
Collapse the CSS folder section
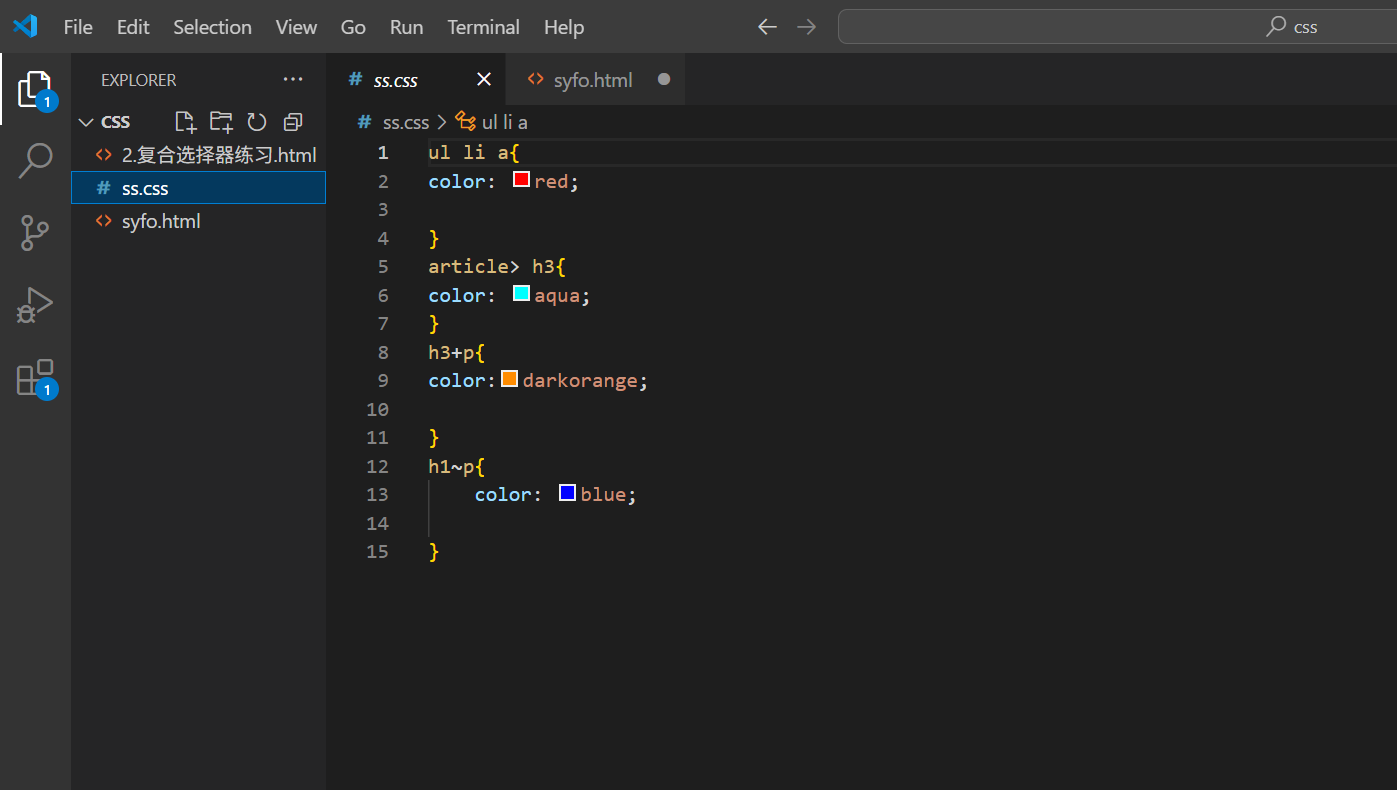pos(105,122)
